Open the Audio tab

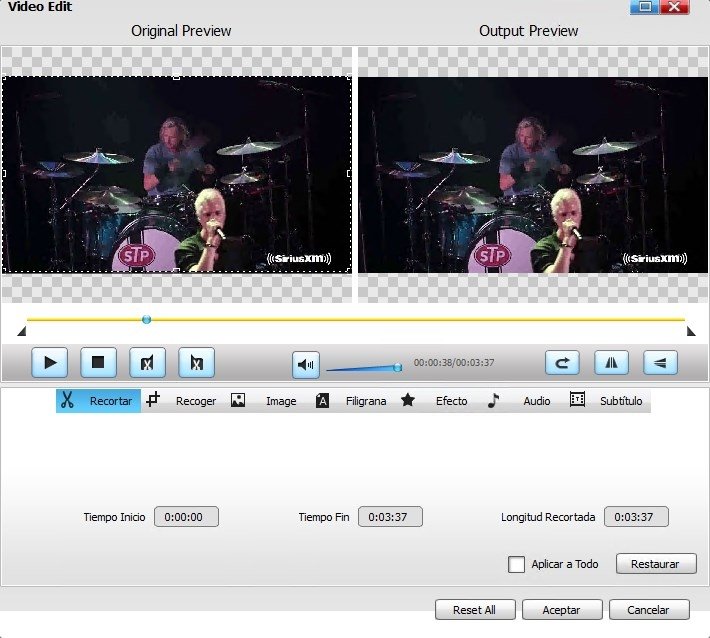[x=523, y=401]
